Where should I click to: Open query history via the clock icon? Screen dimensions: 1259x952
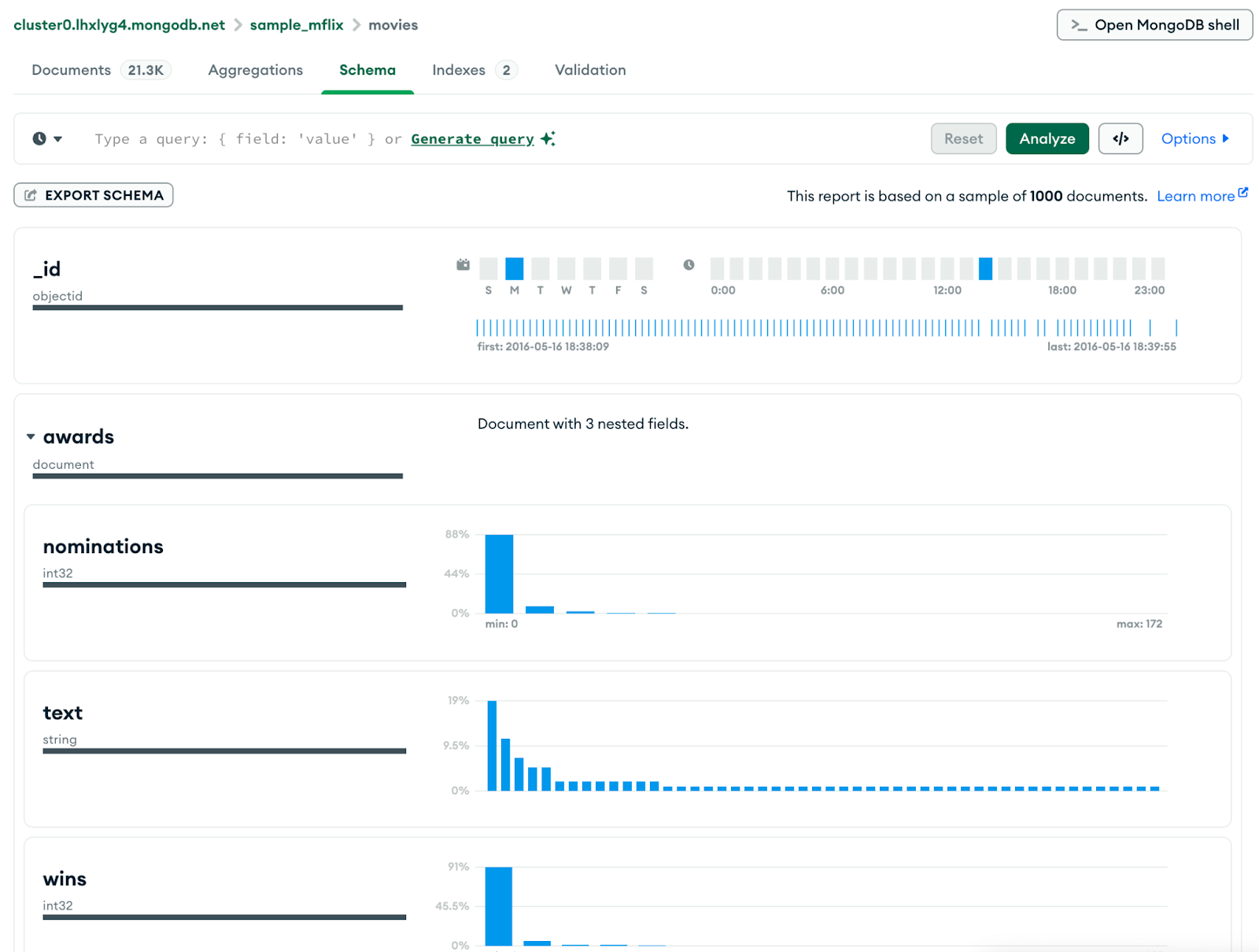click(x=38, y=138)
